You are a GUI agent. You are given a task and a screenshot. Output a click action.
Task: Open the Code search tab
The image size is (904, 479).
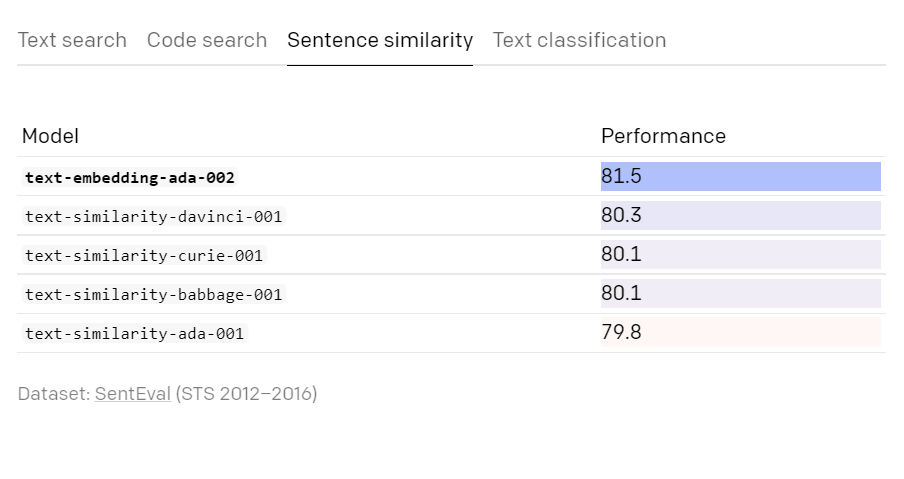[207, 40]
